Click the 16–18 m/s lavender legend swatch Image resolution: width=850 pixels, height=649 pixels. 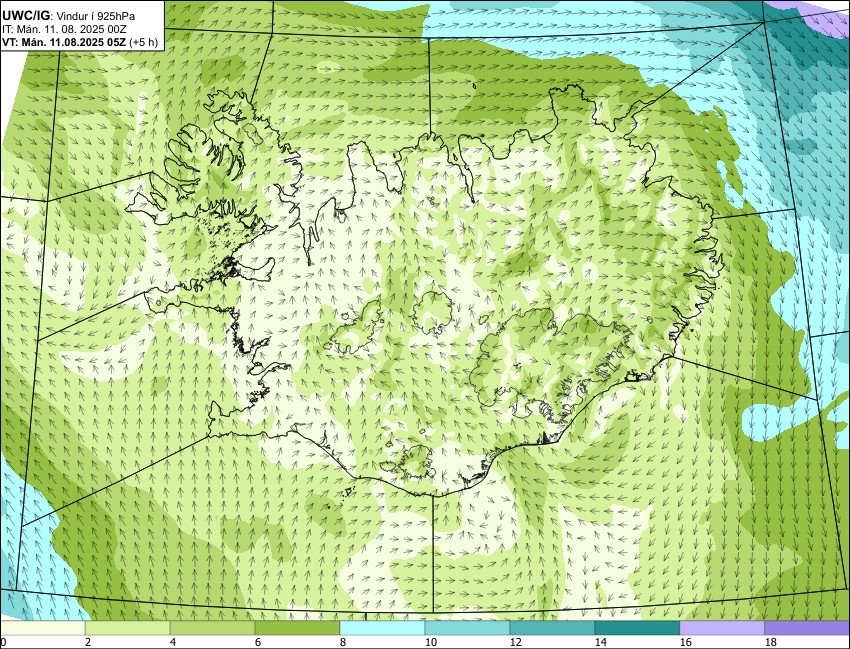722,628
